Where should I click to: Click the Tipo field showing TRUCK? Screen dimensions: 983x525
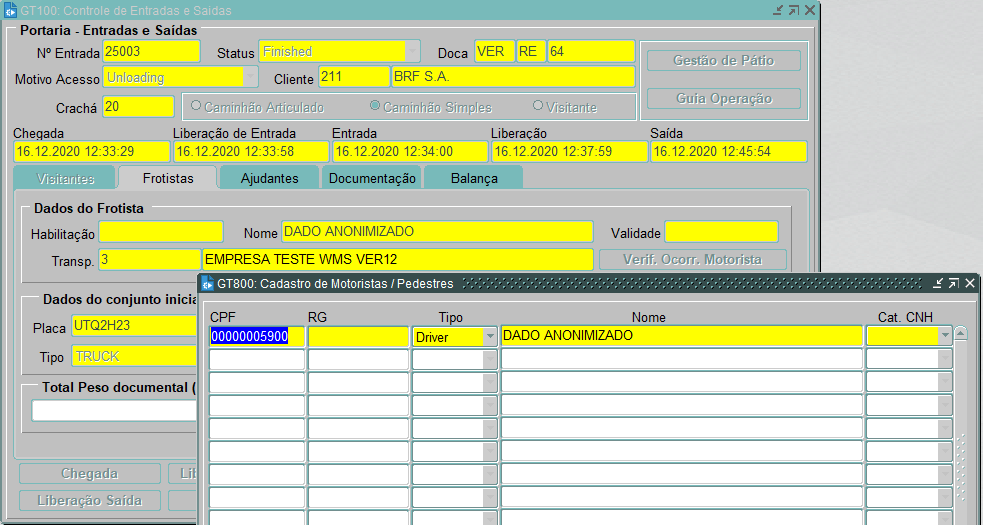(134, 356)
